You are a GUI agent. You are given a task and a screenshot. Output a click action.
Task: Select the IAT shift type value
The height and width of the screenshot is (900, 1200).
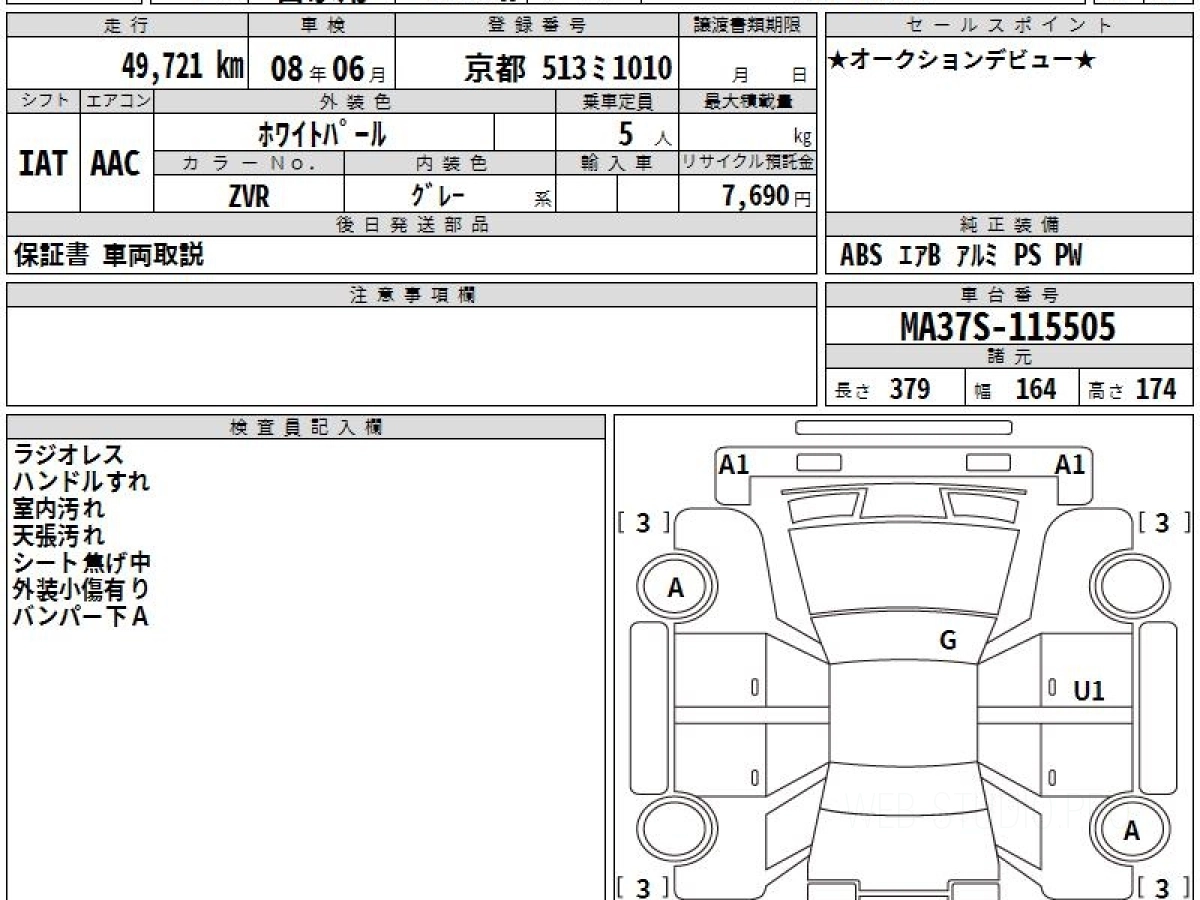43,164
